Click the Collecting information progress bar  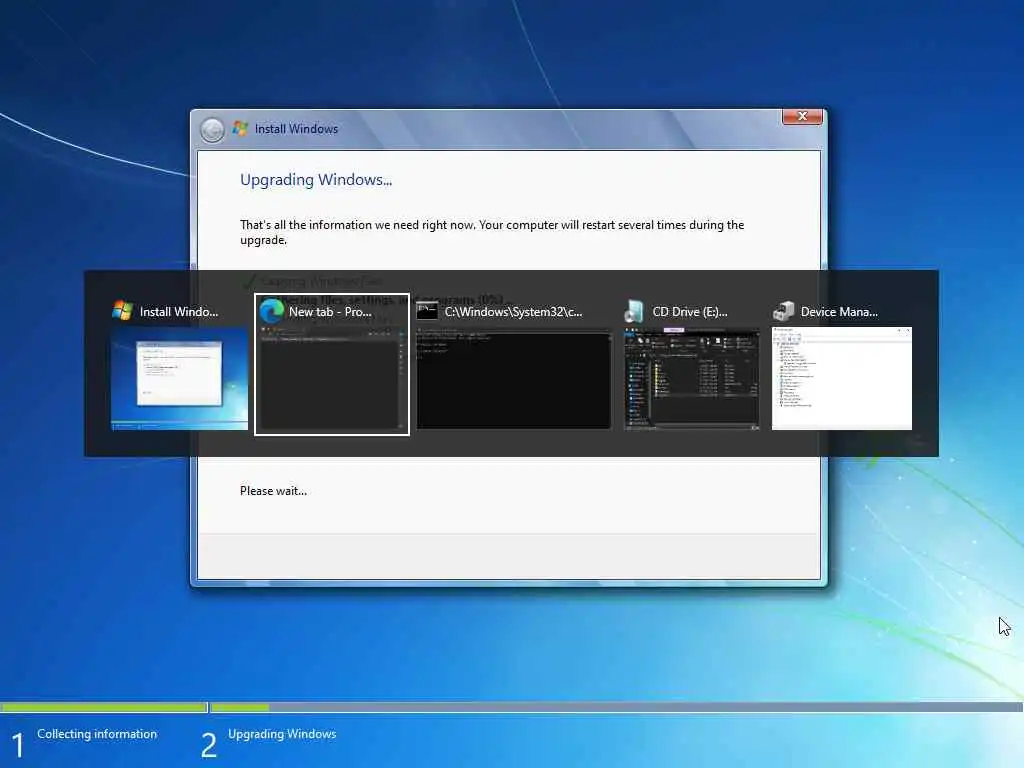104,707
